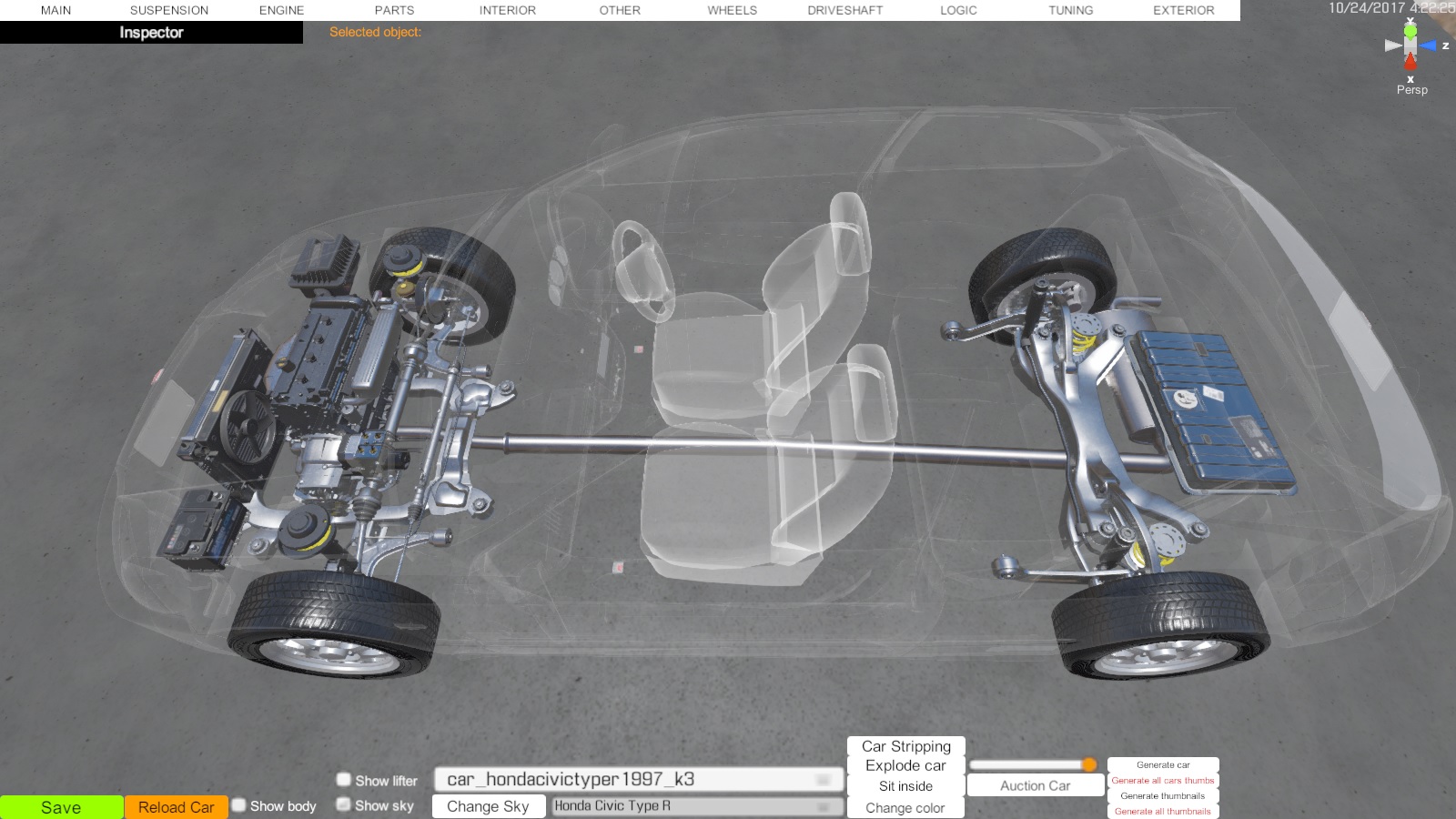Open the SUSPENSION tab

pos(169,10)
